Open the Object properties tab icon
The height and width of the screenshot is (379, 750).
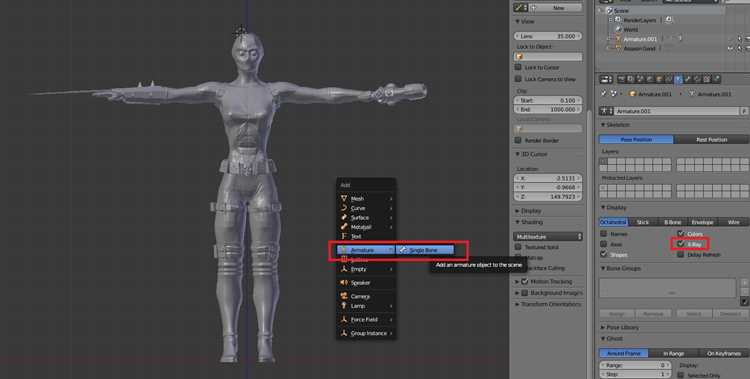[x=660, y=79]
